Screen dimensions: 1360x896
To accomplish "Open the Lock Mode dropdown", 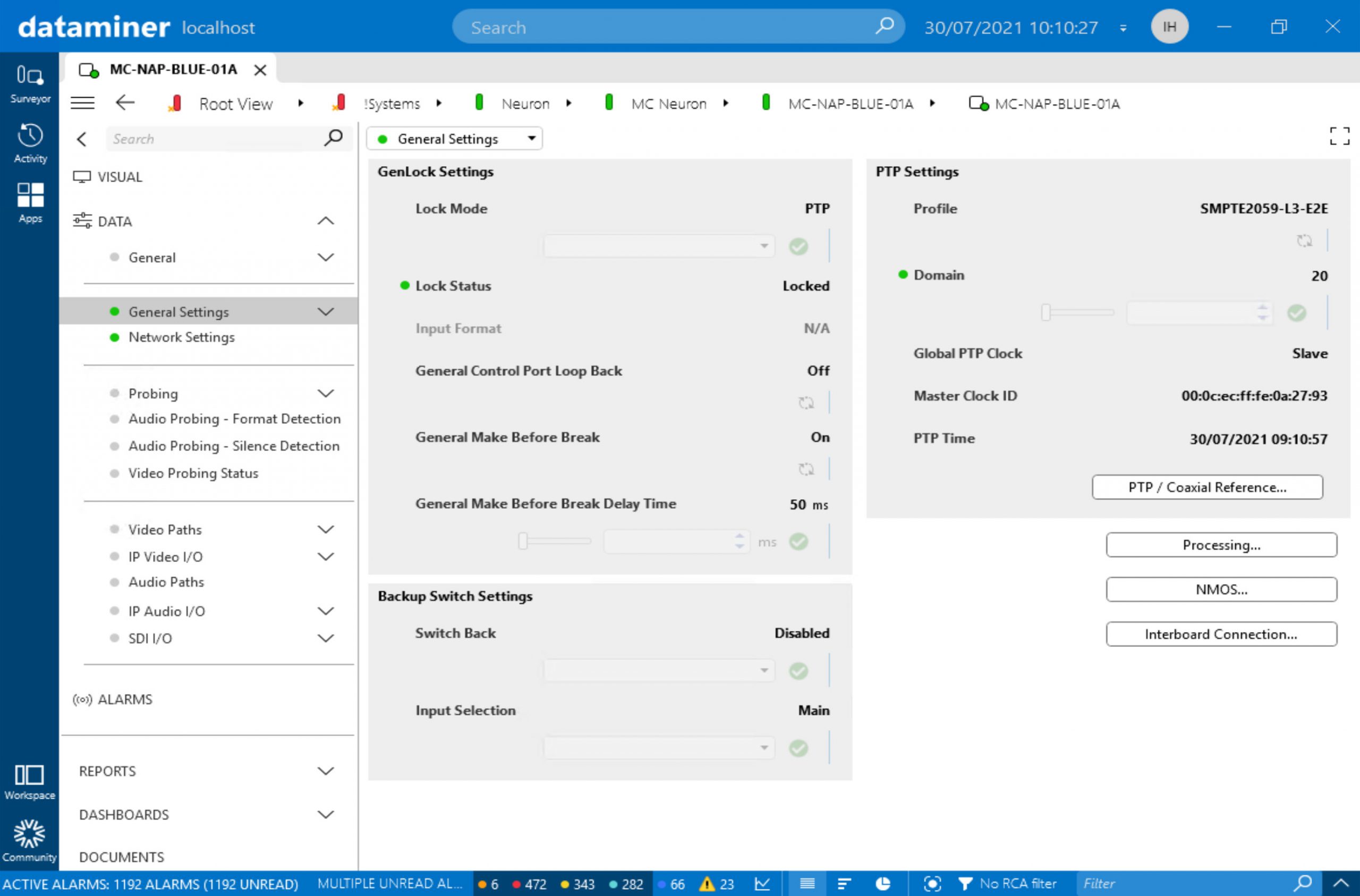I will 659,246.
